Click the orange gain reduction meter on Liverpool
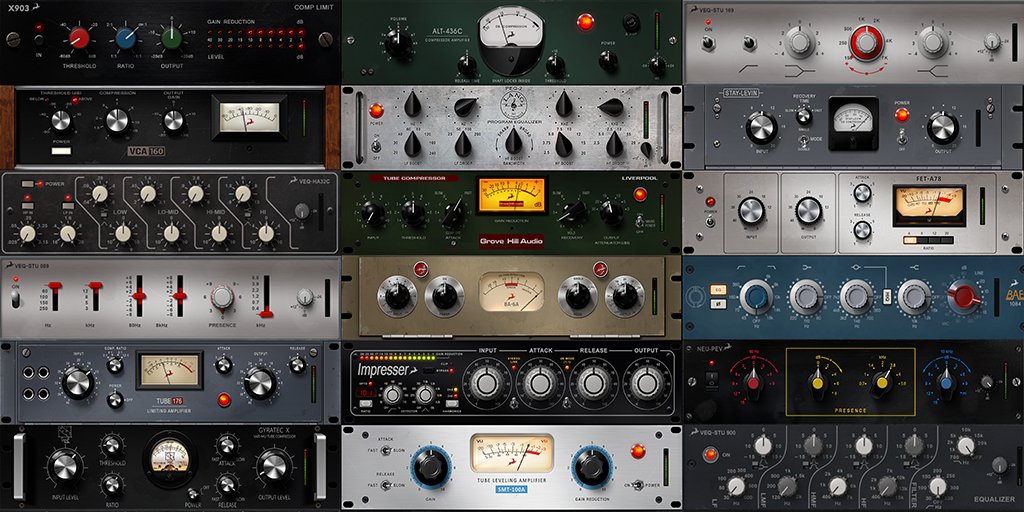Screen dimensions: 1024x512 (x=512, y=195)
